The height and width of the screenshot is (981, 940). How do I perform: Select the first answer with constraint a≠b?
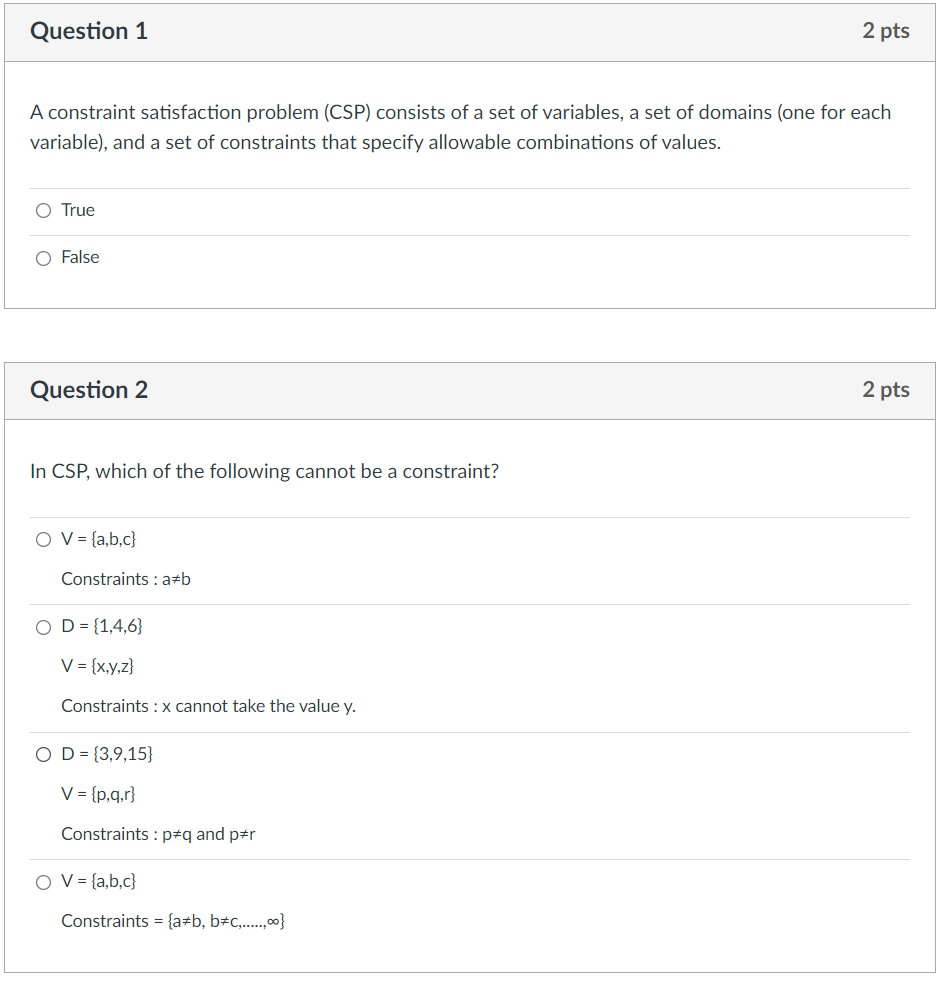click(x=44, y=539)
